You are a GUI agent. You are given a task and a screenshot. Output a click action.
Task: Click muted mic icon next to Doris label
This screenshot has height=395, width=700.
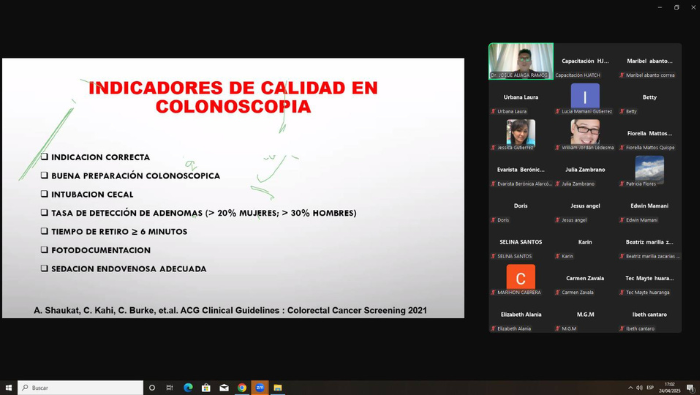[493, 220]
